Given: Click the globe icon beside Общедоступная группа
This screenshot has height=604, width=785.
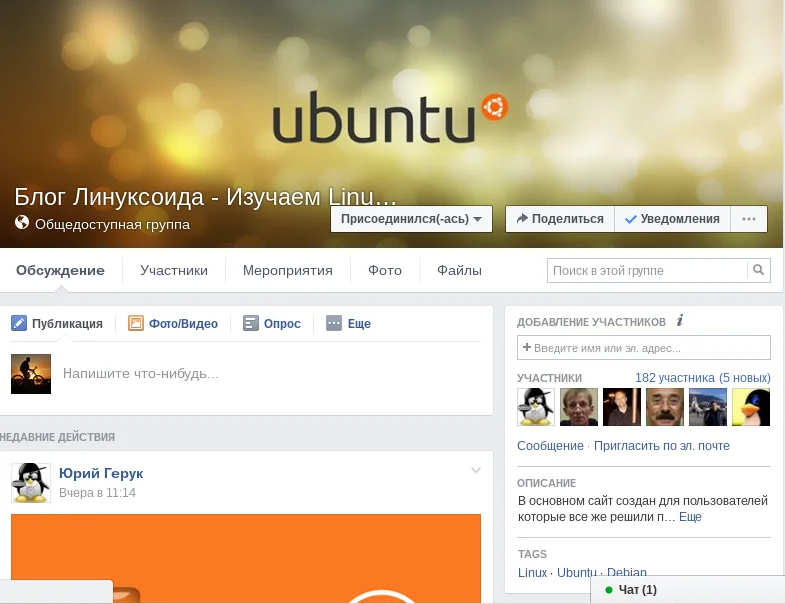Looking at the screenshot, I should pos(22,222).
